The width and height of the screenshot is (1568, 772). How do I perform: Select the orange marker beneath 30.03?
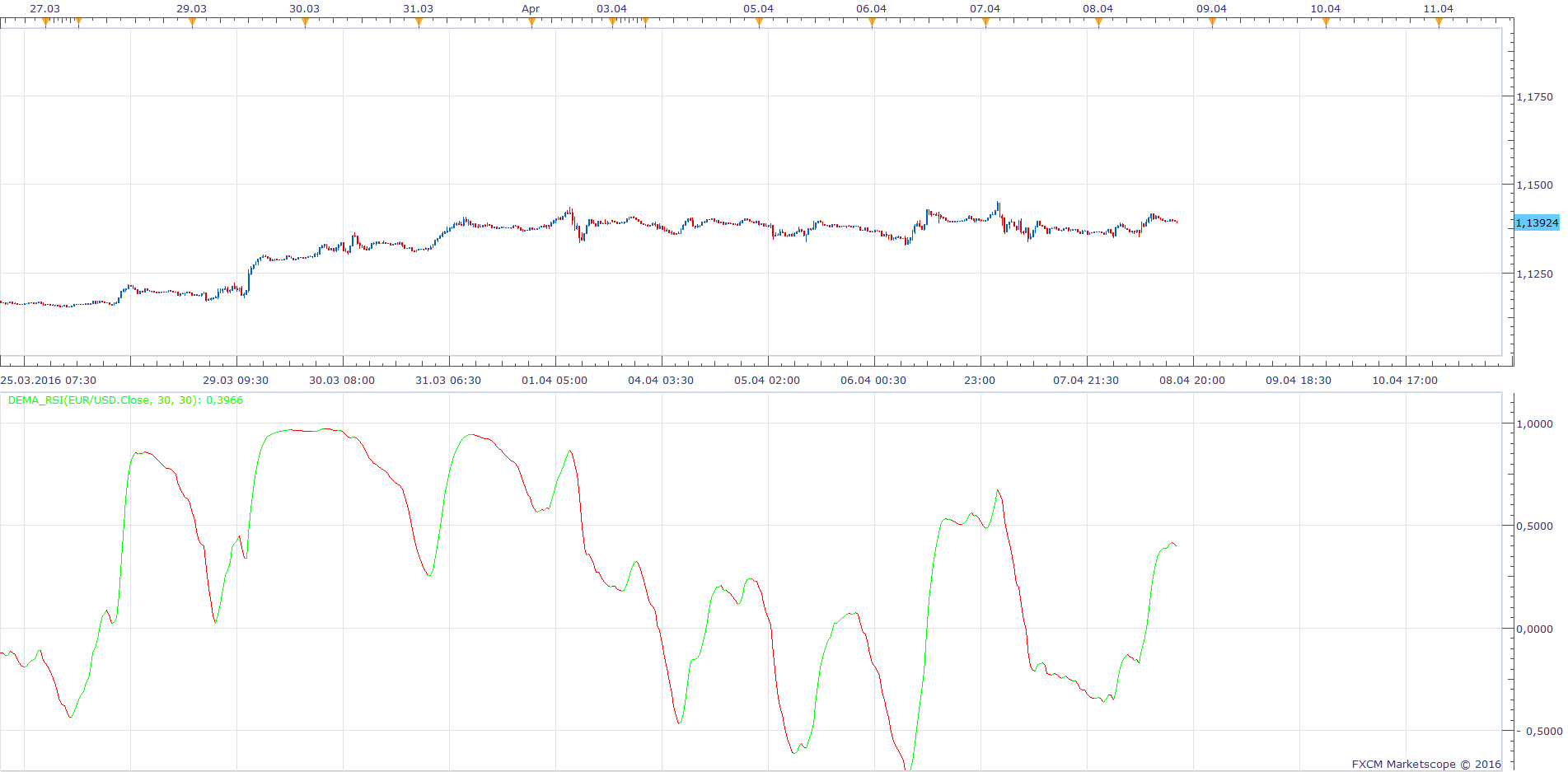pyautogui.click(x=305, y=23)
